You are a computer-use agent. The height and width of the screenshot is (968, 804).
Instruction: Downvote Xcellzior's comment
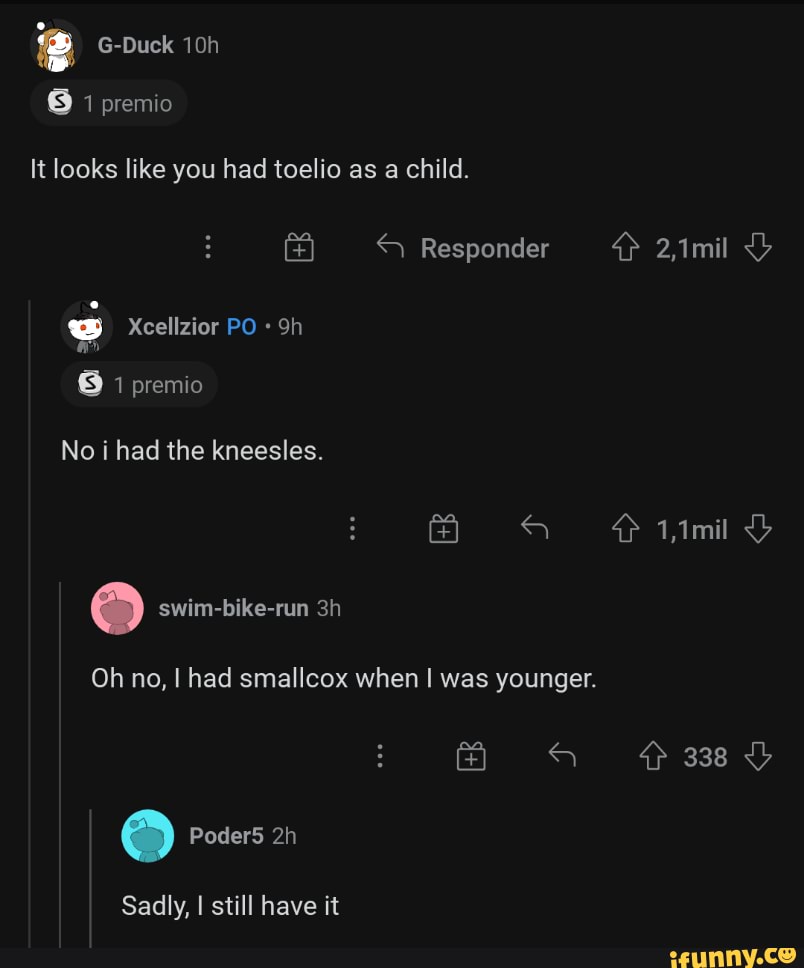[758, 529]
